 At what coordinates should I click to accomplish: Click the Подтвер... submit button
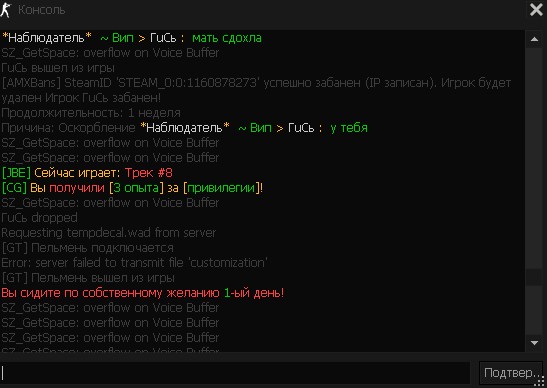(x=510, y=373)
